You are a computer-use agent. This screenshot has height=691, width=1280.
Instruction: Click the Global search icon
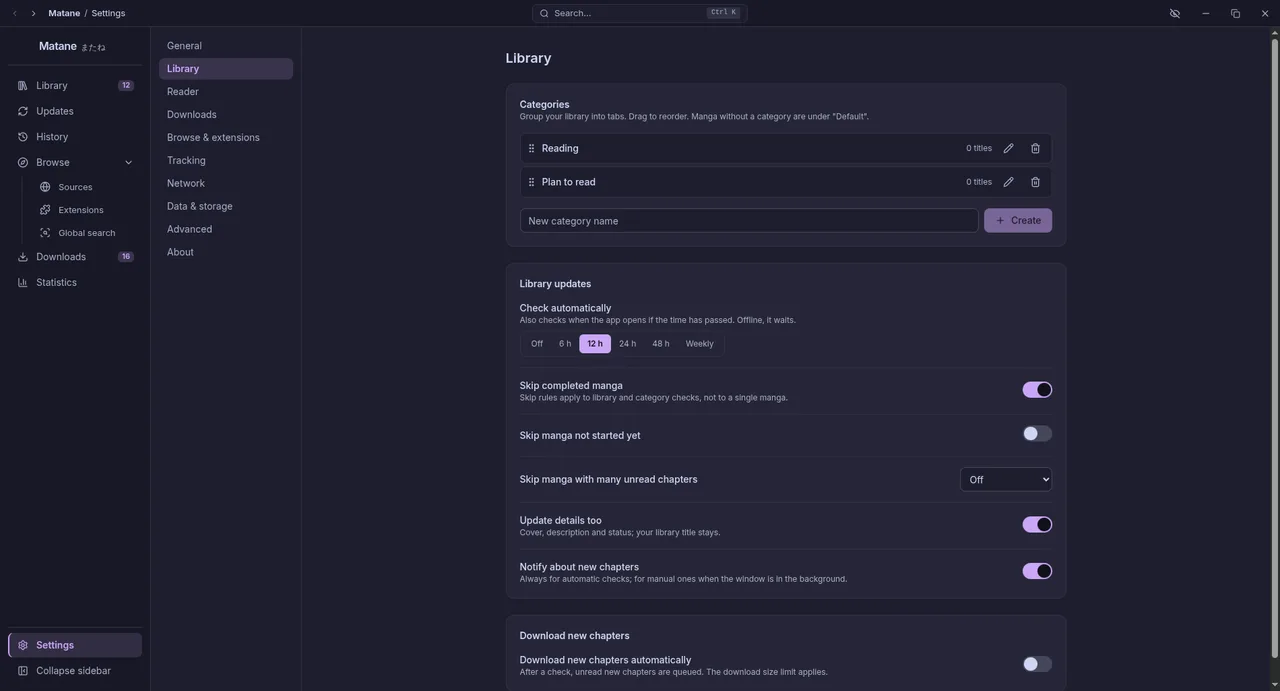click(x=45, y=233)
